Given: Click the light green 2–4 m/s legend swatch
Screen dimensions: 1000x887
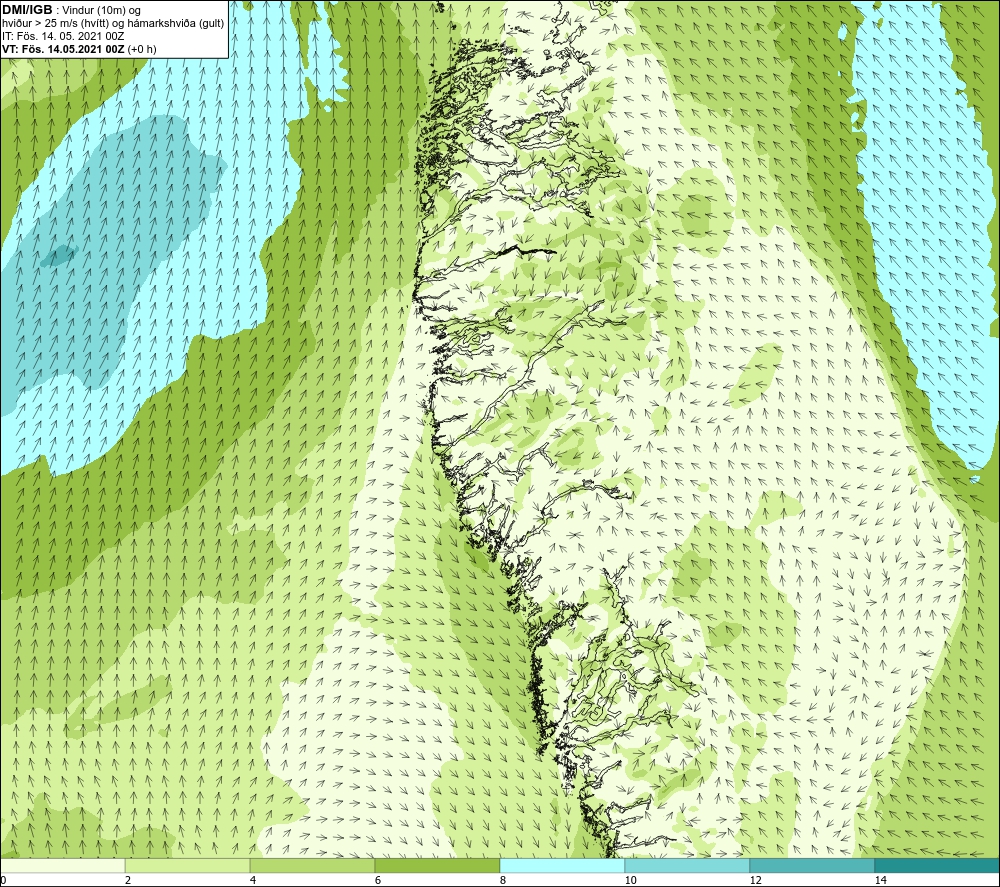Looking at the screenshot, I should click(188, 865).
